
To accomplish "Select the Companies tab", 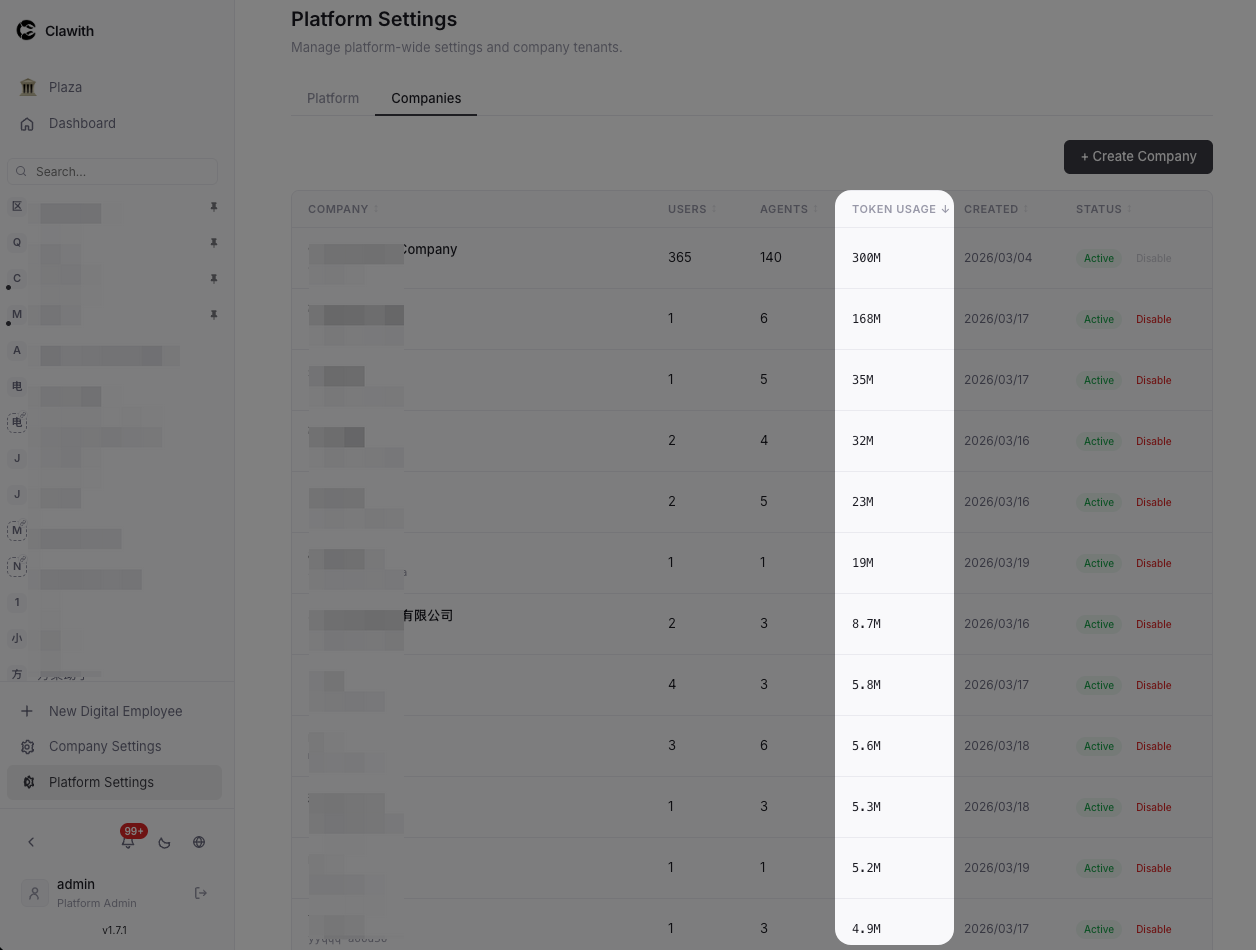I will tap(426, 98).
